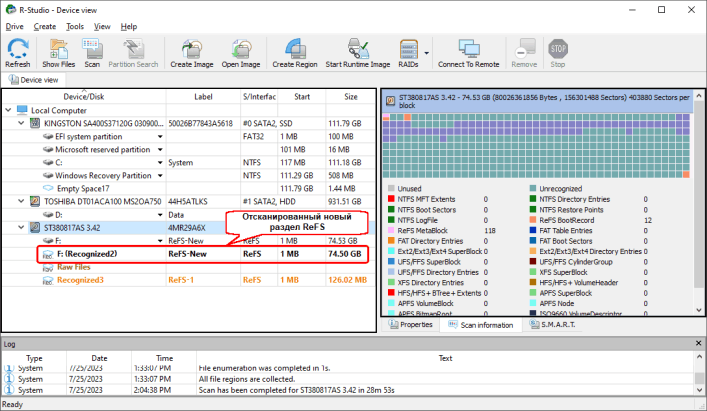
Task: Close the Log panel
Action: 698,343
